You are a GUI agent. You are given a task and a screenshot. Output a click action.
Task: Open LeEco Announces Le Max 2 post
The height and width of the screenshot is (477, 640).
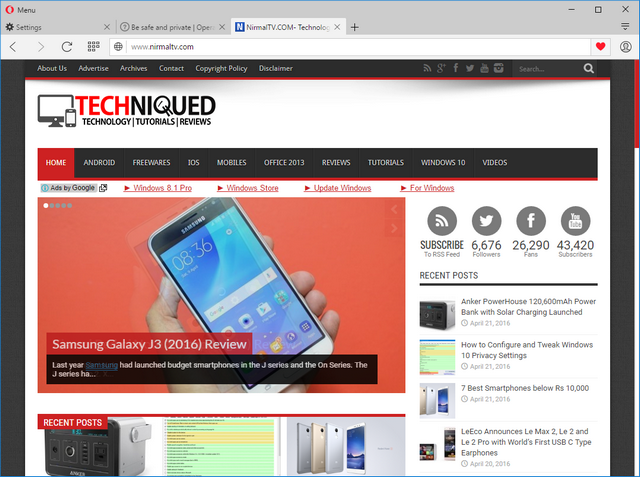point(526,442)
